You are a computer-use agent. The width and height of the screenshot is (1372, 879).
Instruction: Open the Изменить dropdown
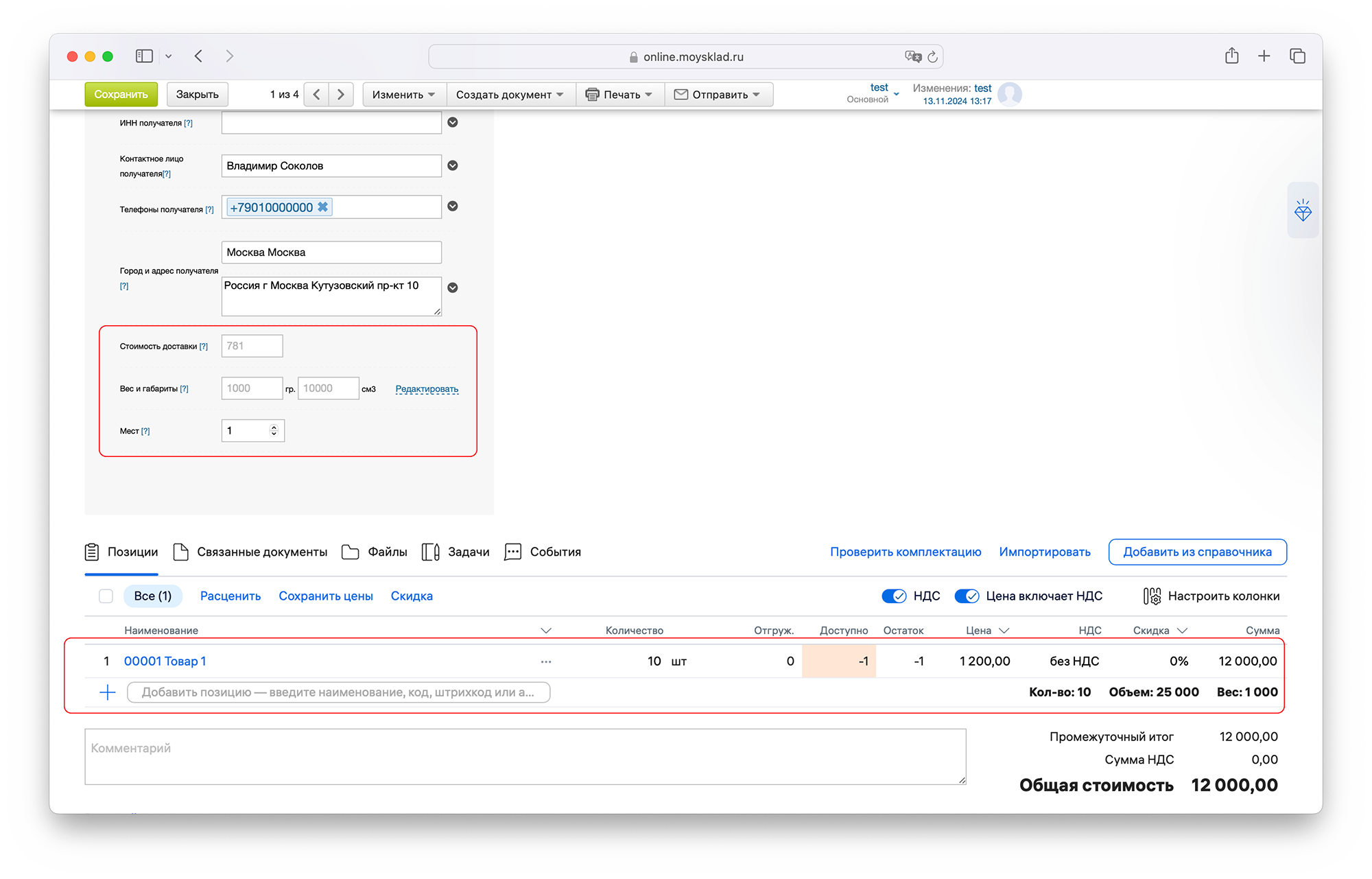[403, 95]
